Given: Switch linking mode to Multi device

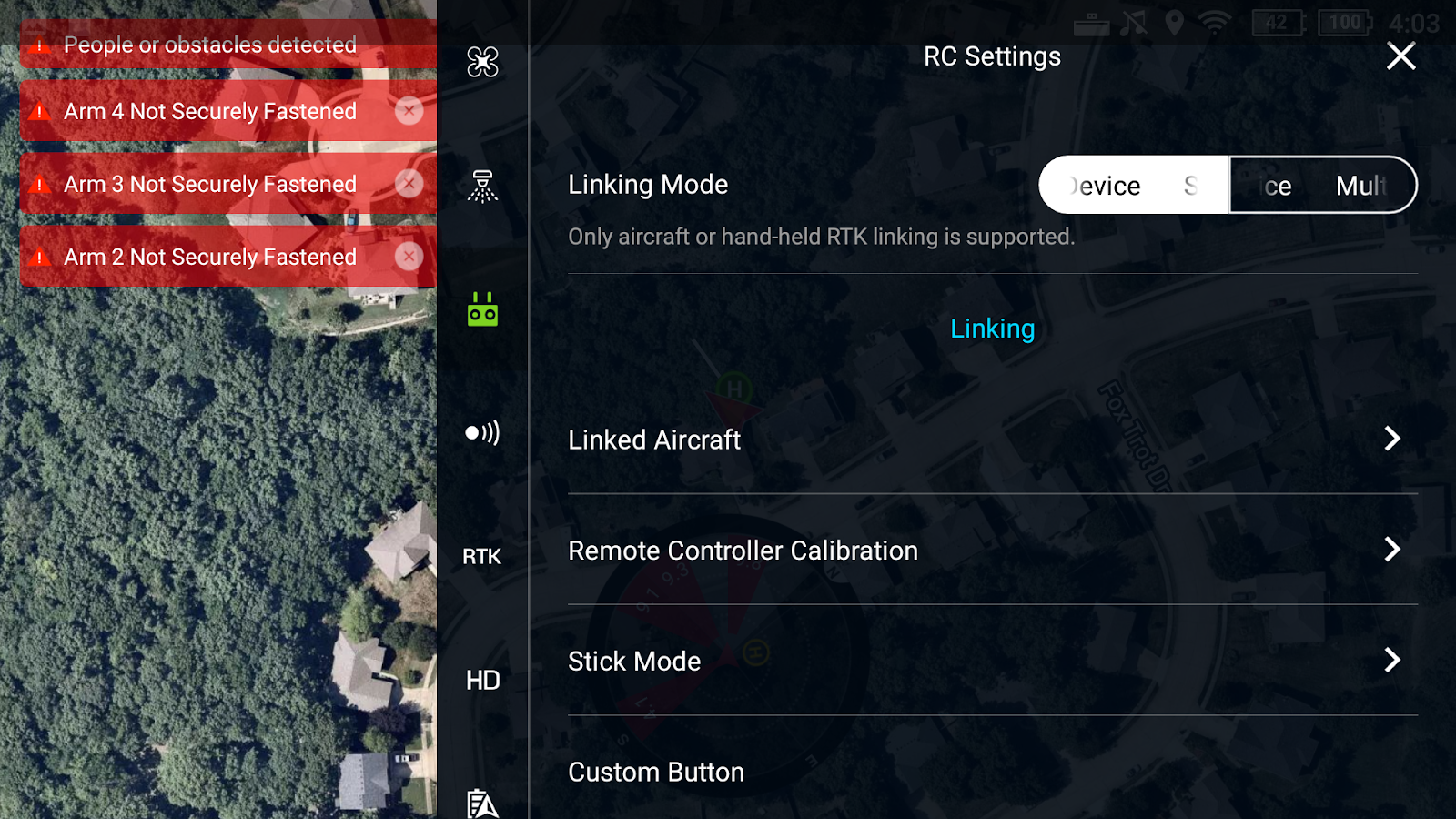Looking at the screenshot, I should tap(1323, 185).
